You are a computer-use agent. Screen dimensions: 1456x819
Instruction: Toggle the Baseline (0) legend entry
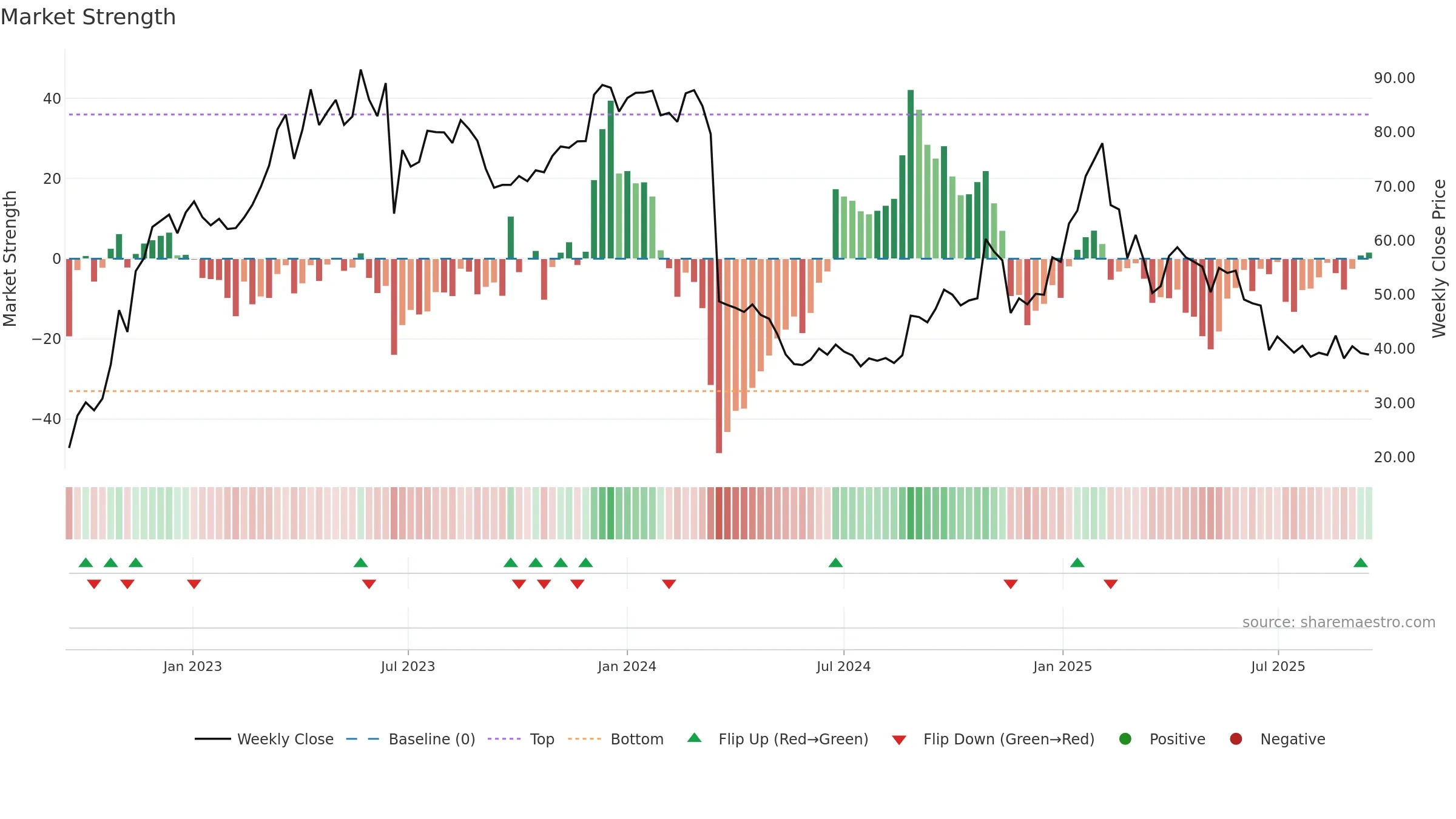click(411, 739)
